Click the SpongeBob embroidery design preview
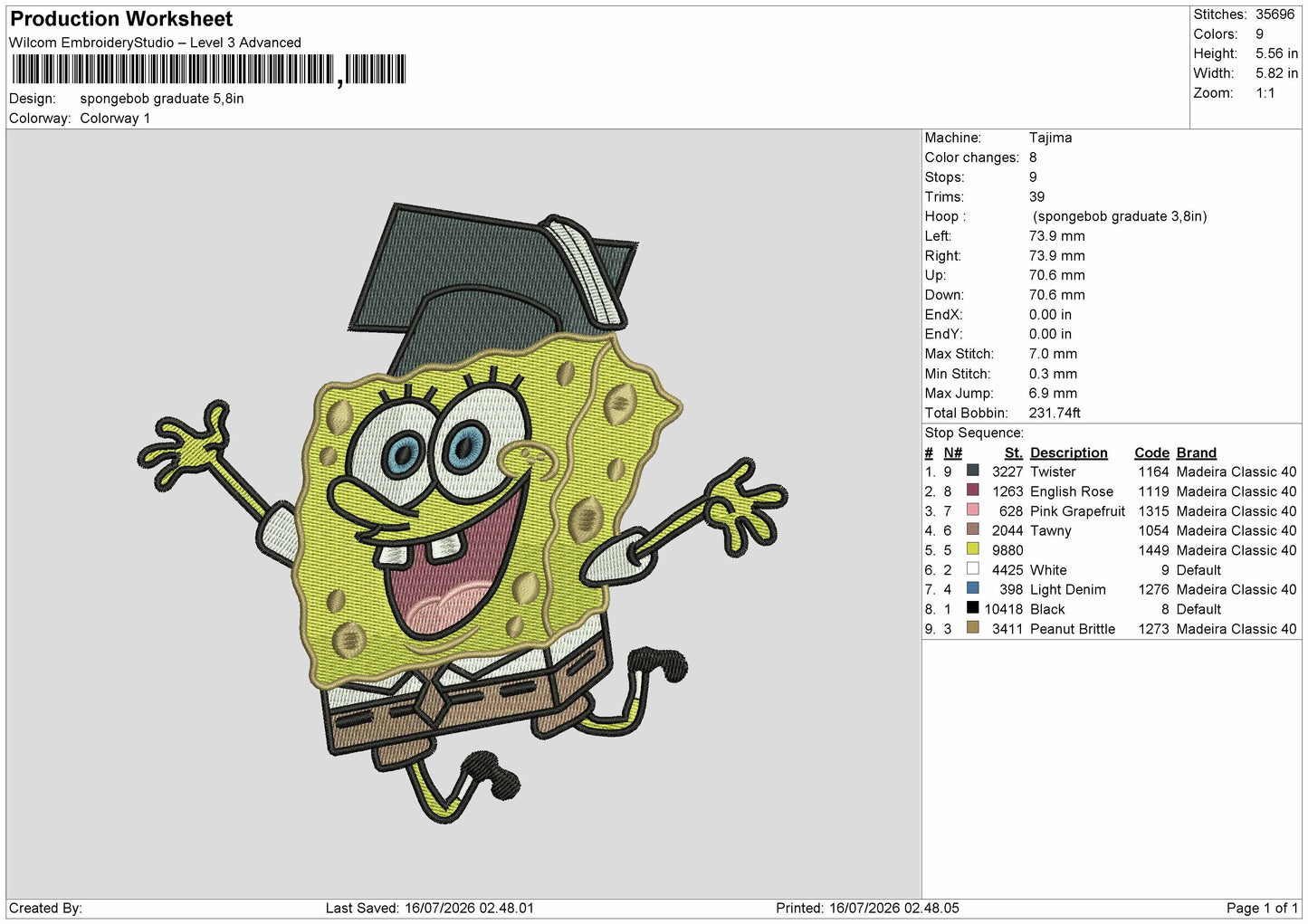This screenshot has height=924, width=1308. tap(463, 514)
